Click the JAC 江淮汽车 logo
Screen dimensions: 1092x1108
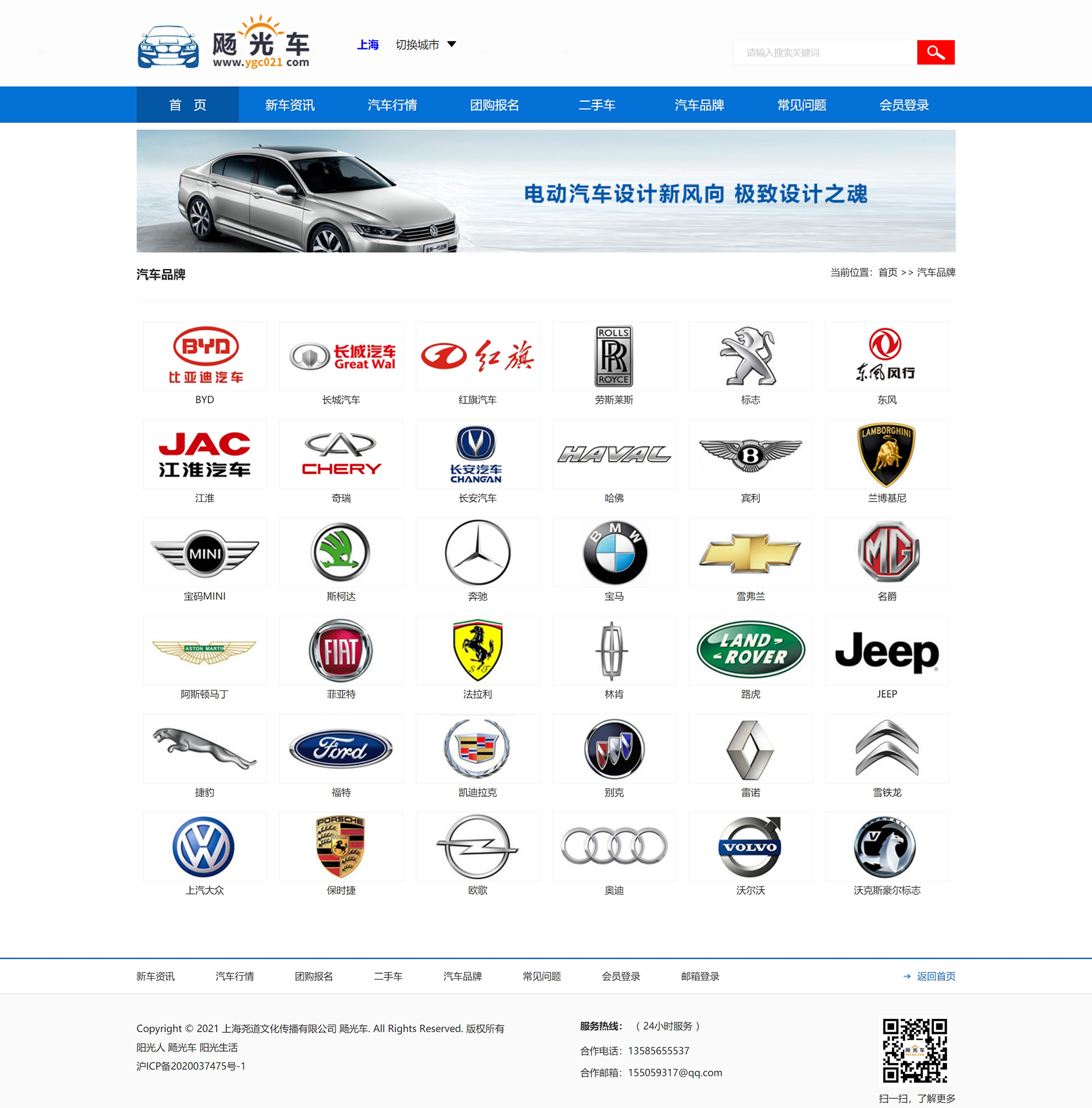205,454
